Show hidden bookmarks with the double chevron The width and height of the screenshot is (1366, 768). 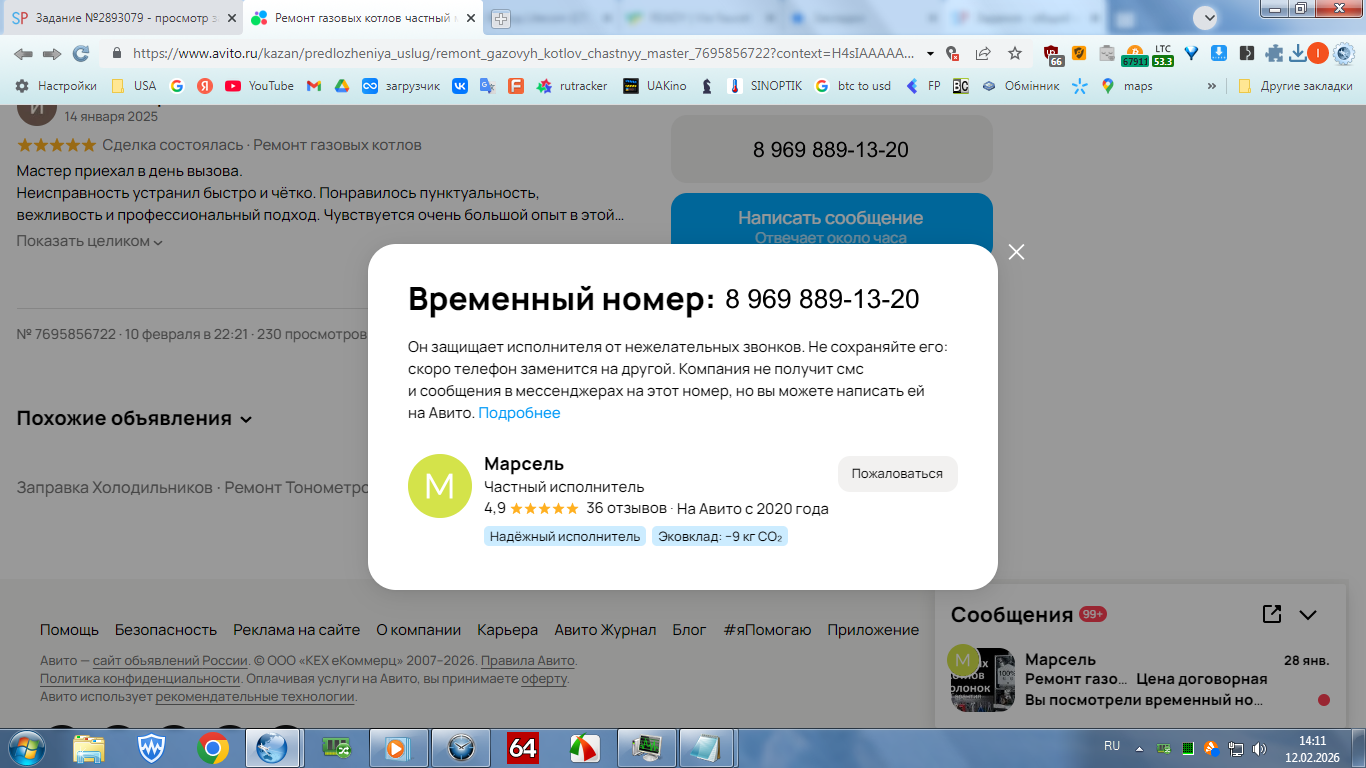[x=1212, y=86]
